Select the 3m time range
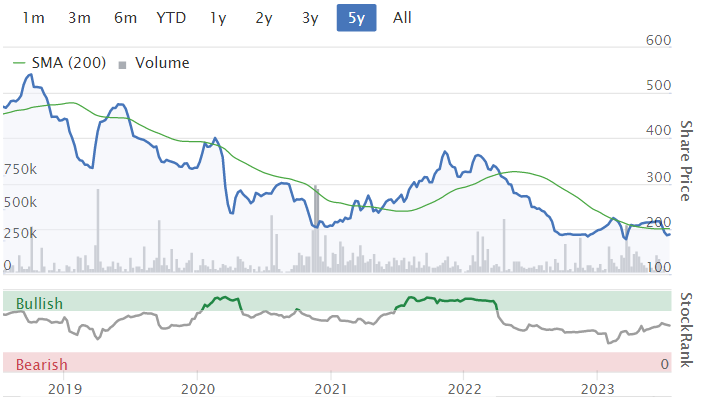Viewport: 701px width, 397px height. click(x=79, y=18)
